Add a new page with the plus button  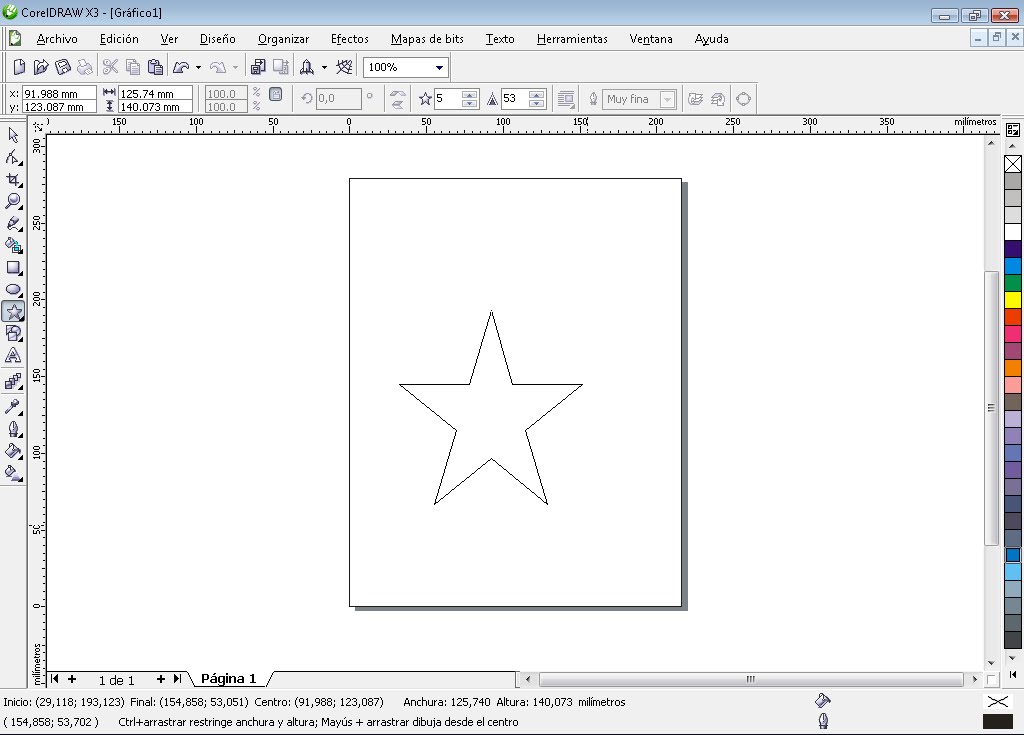point(160,679)
